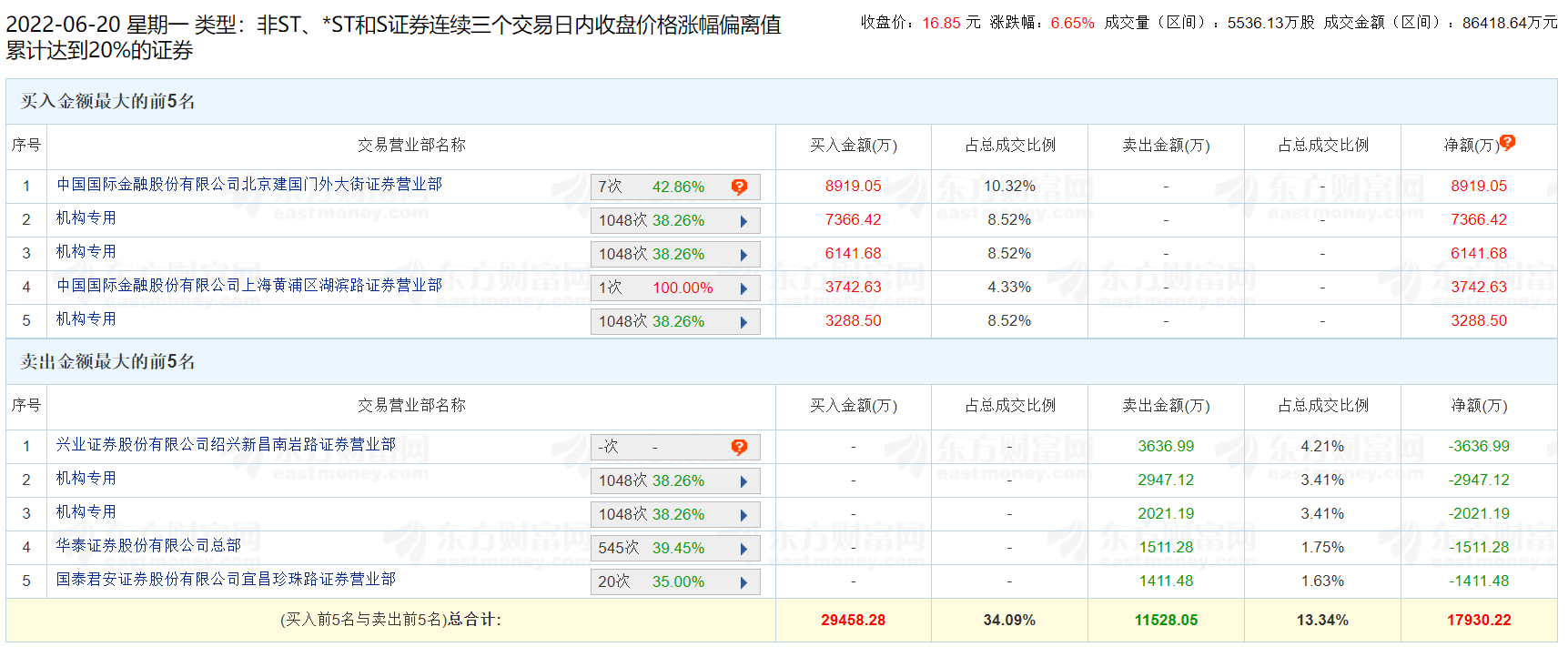The height and width of the screenshot is (647, 1568).
Task: Expand details arrow in the 2947.12 sell row
Action: click(744, 481)
